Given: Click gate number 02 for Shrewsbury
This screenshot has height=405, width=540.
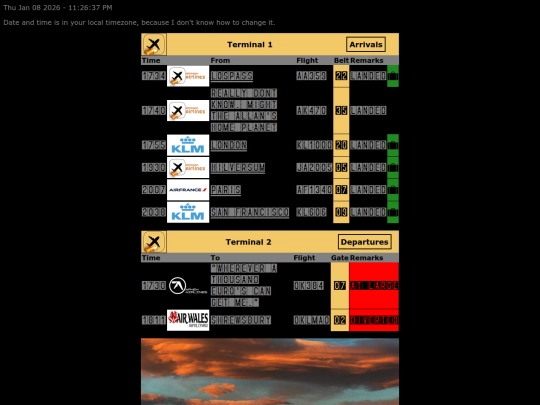Looking at the screenshot, I should 340,320.
